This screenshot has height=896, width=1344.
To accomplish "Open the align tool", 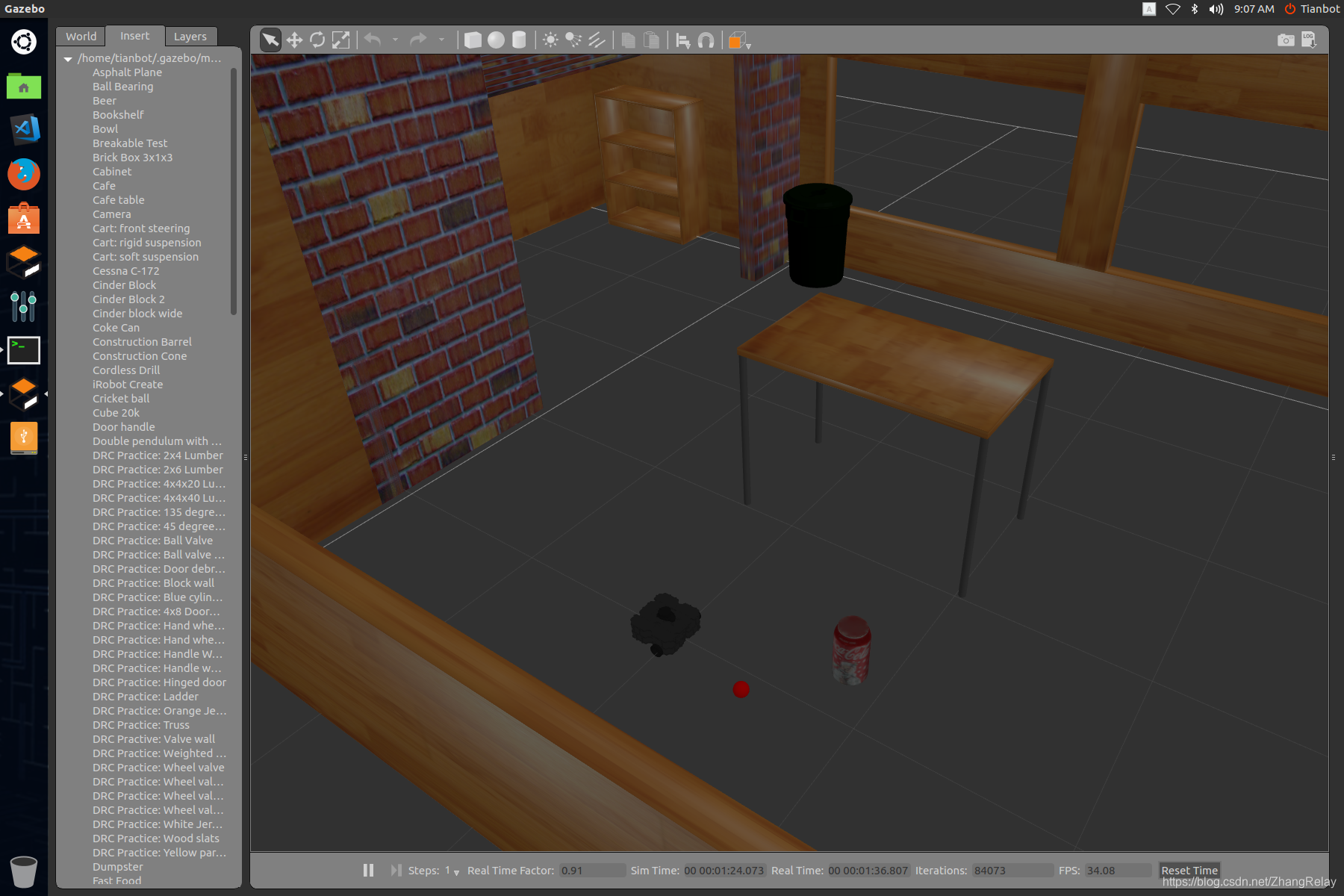I will (x=682, y=40).
